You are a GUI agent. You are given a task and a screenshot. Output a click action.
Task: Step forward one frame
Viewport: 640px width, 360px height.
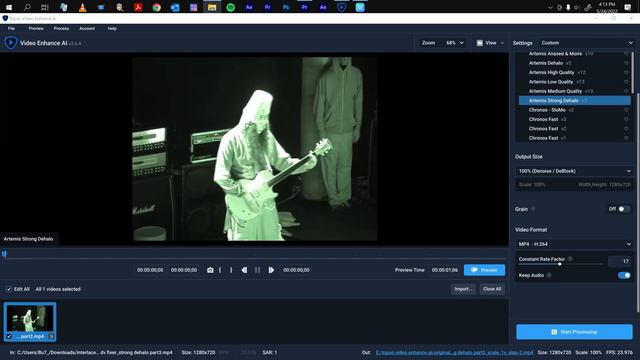click(271, 270)
